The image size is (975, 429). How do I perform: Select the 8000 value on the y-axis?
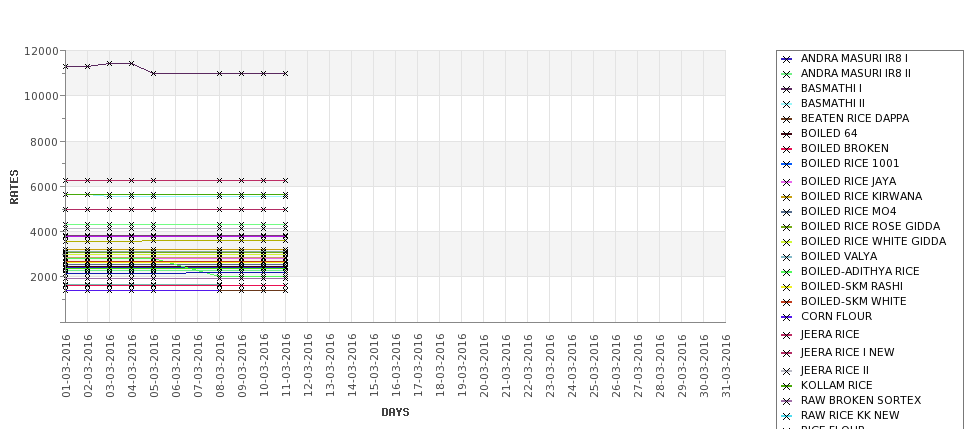[x=44, y=141]
